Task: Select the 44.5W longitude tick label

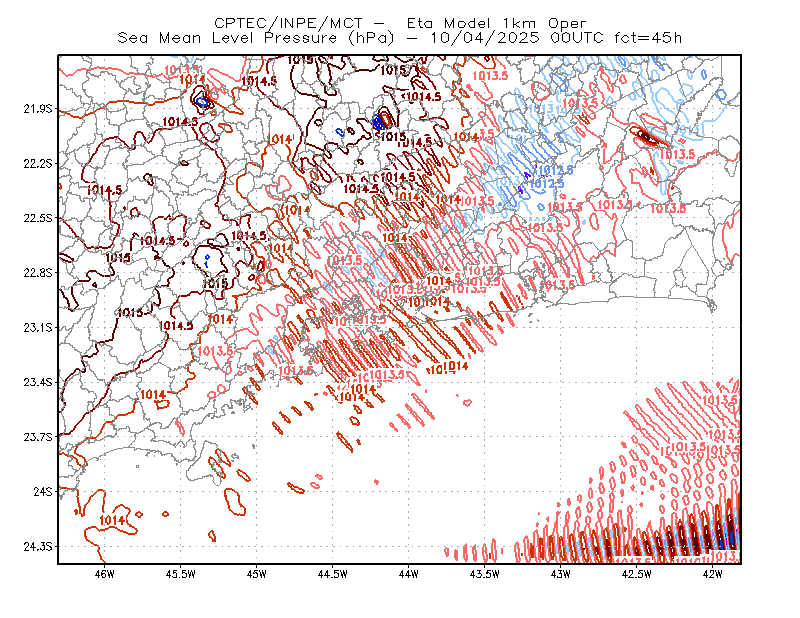Action: coord(333,574)
